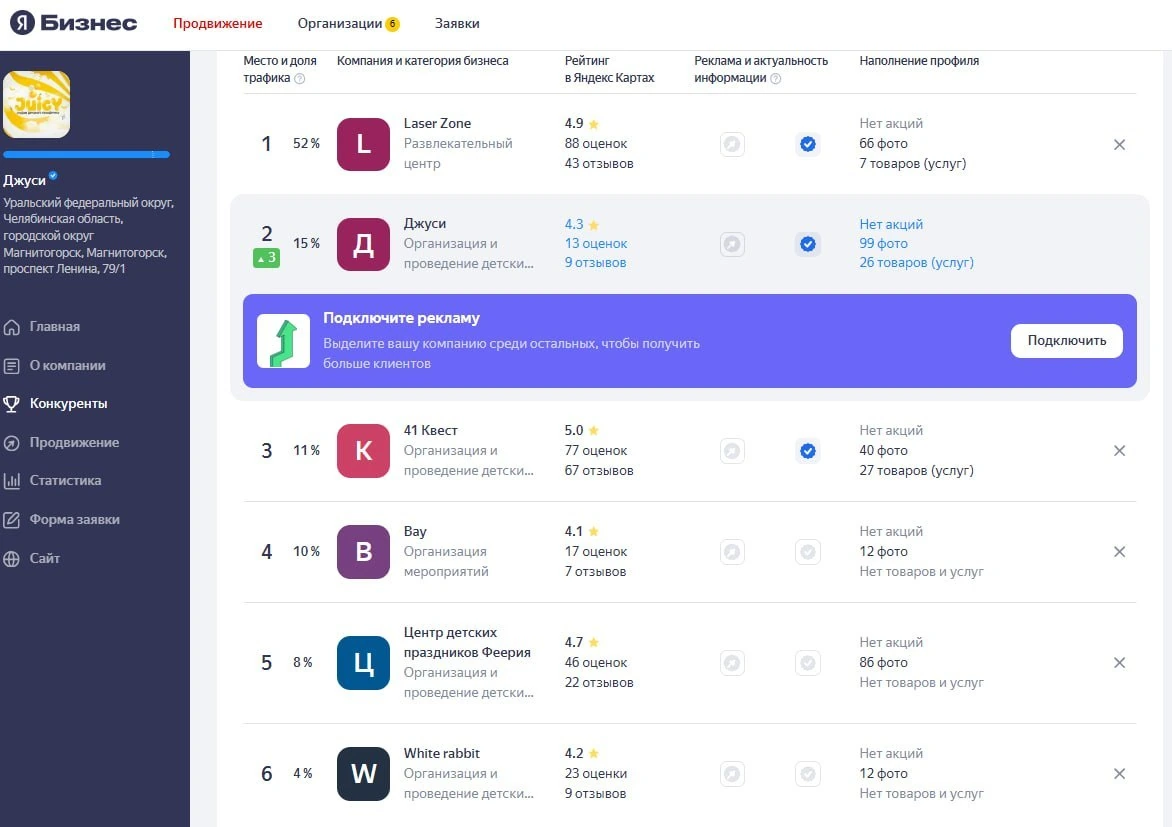Click the help icon next to Реклама и актуальность информации
The height and width of the screenshot is (827, 1172).
(776, 79)
